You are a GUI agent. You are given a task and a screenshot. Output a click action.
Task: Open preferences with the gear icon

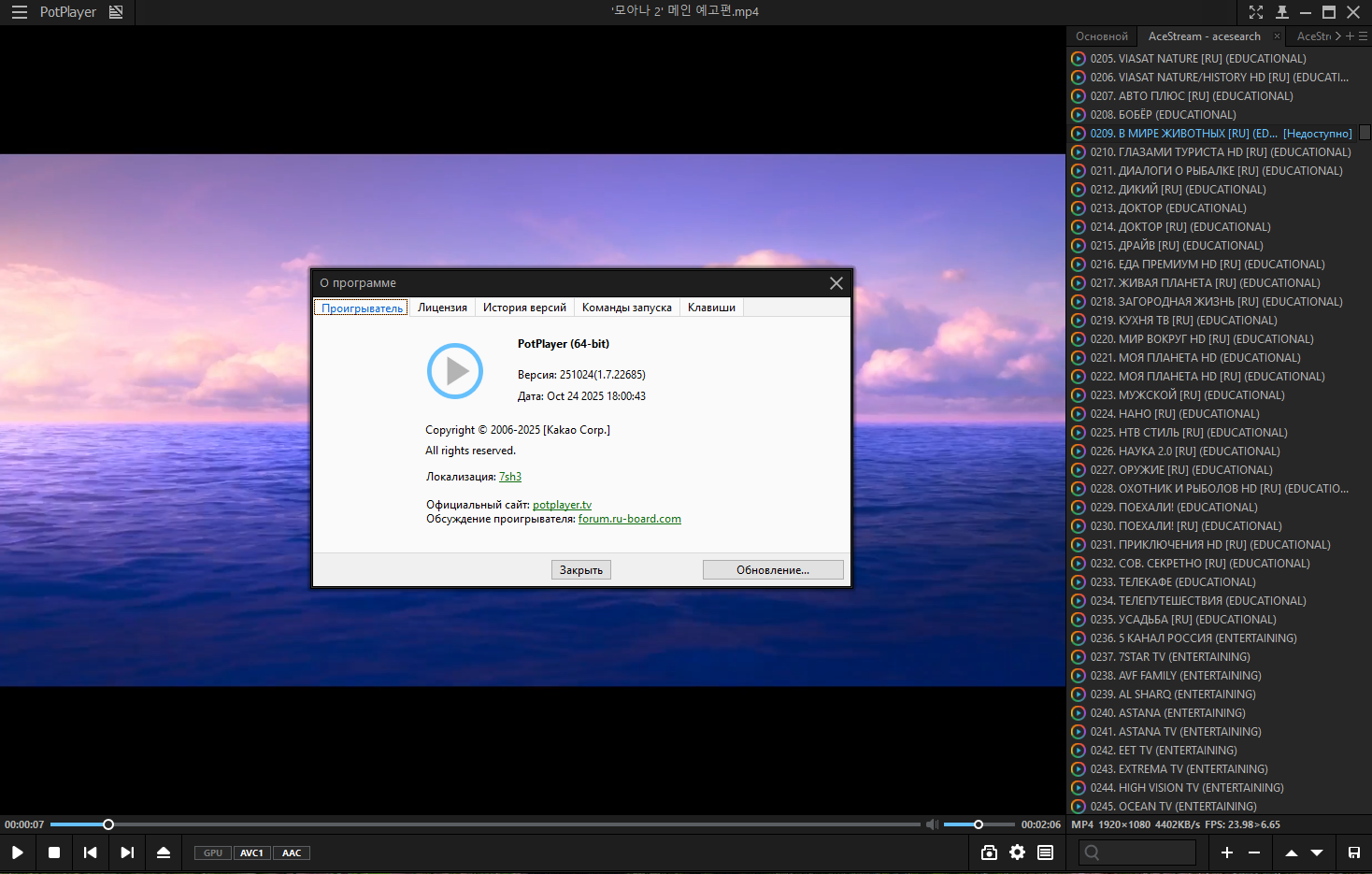tap(1017, 853)
